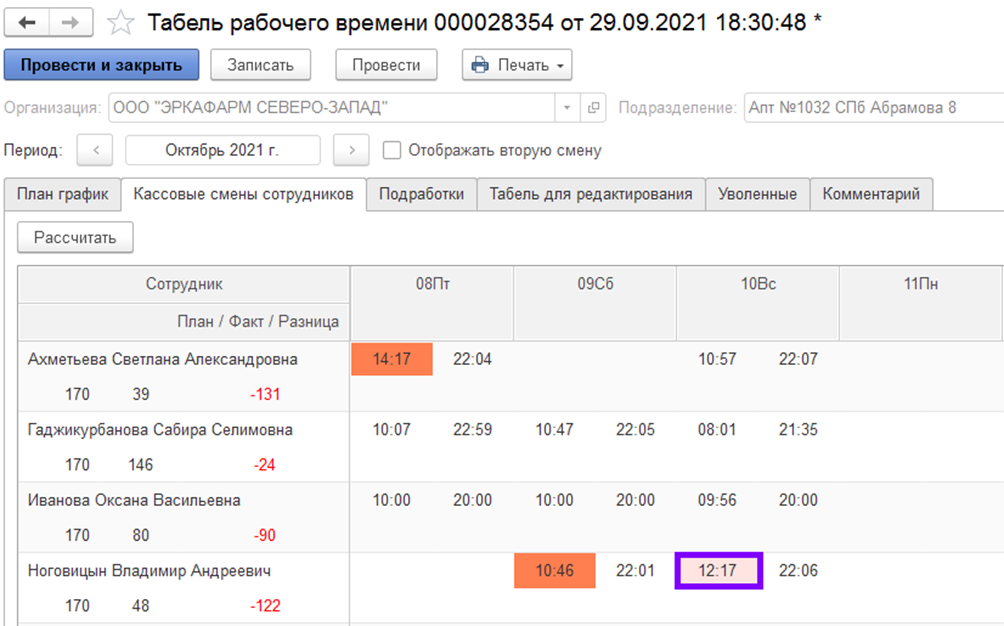Enable "Отображать вторую смену" checkbox
This screenshot has height=626, width=1004.
pyautogui.click(x=392, y=151)
